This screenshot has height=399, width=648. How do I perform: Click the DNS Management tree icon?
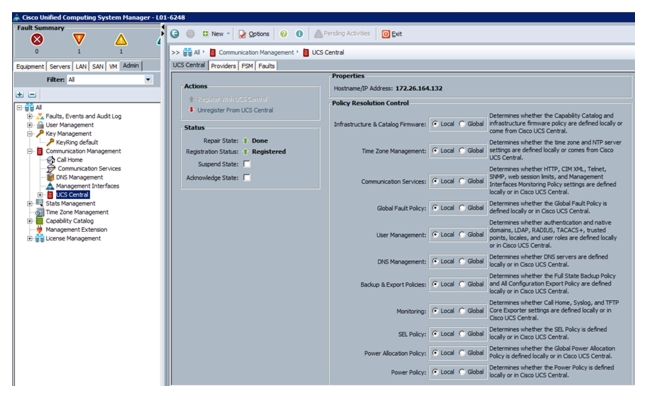tap(50, 177)
